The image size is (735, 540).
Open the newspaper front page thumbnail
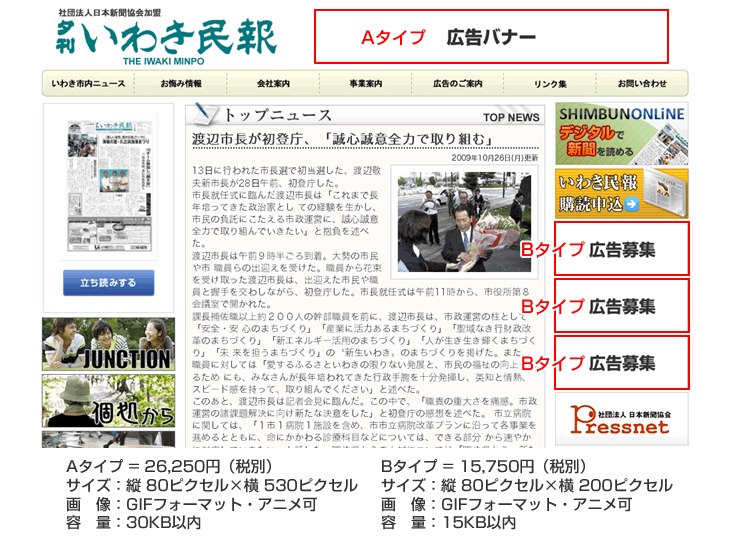click(x=109, y=186)
